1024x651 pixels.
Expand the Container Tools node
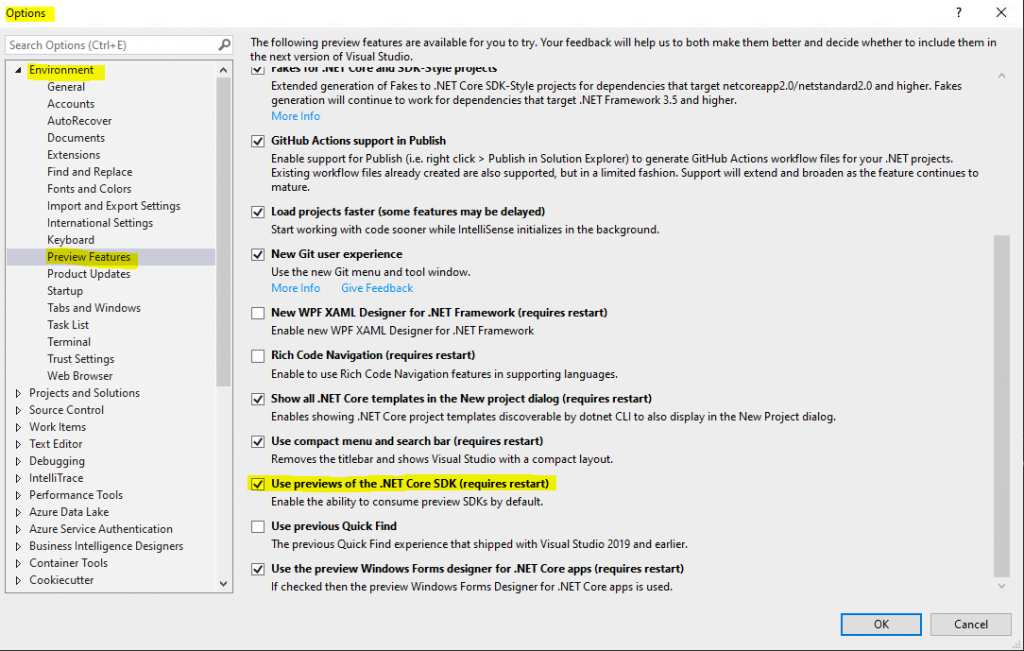click(18, 563)
